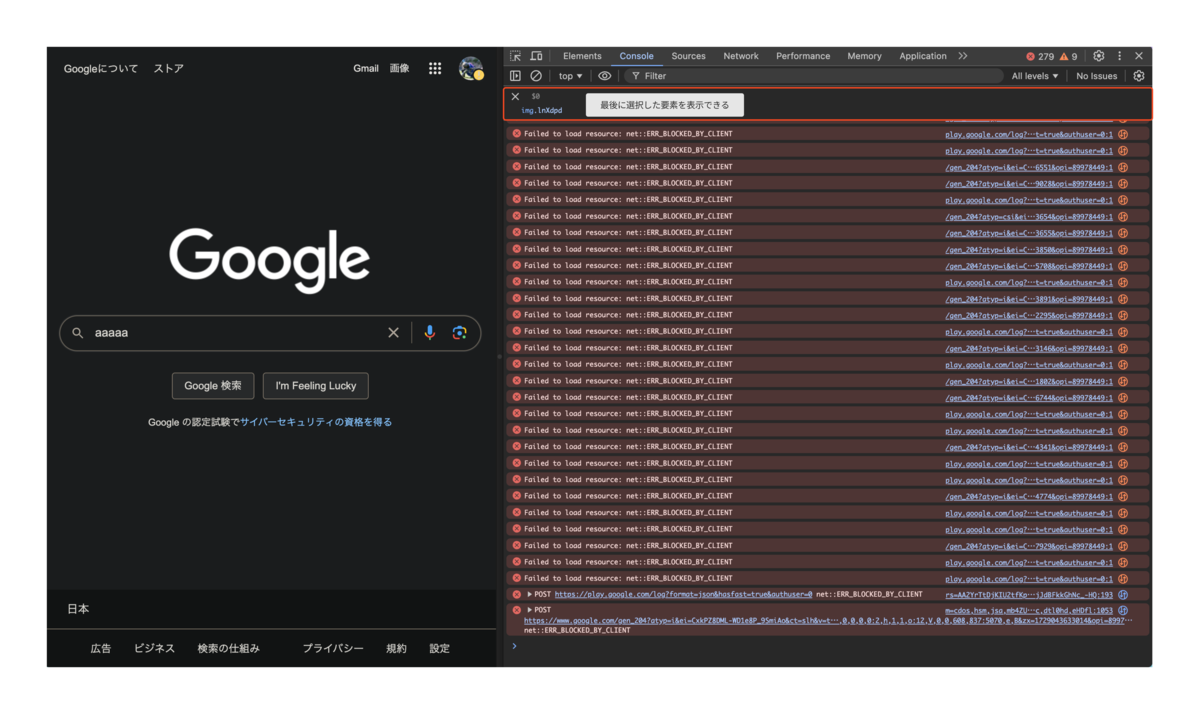Click the red 279 errors counter
1200x714 pixels.
[x=1040, y=57]
